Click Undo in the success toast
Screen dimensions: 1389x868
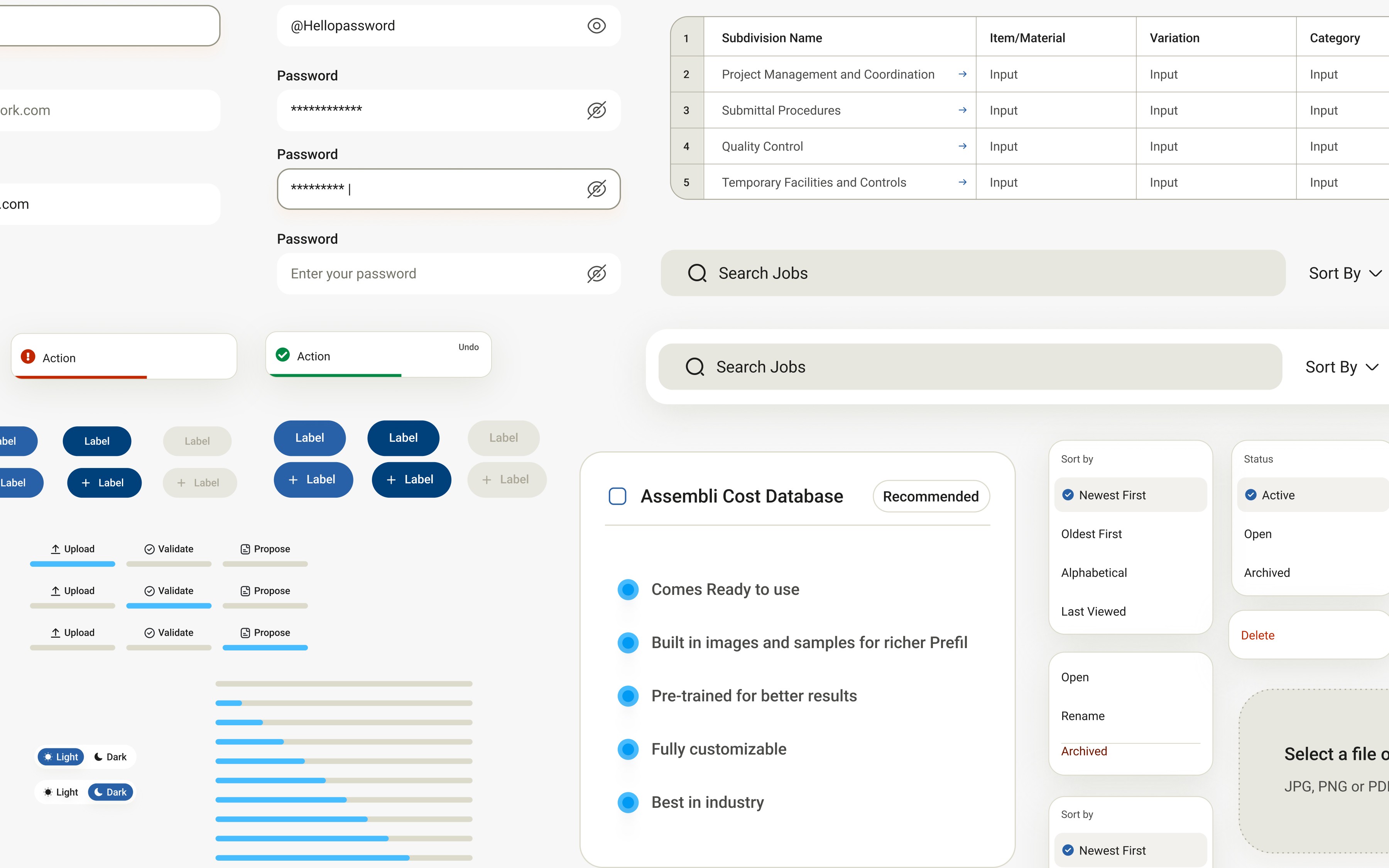468,347
